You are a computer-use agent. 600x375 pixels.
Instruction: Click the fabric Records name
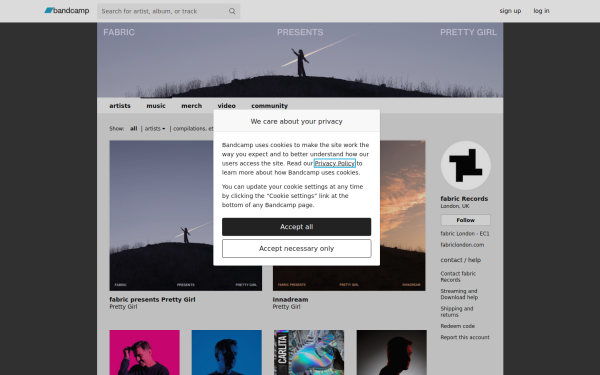464,199
